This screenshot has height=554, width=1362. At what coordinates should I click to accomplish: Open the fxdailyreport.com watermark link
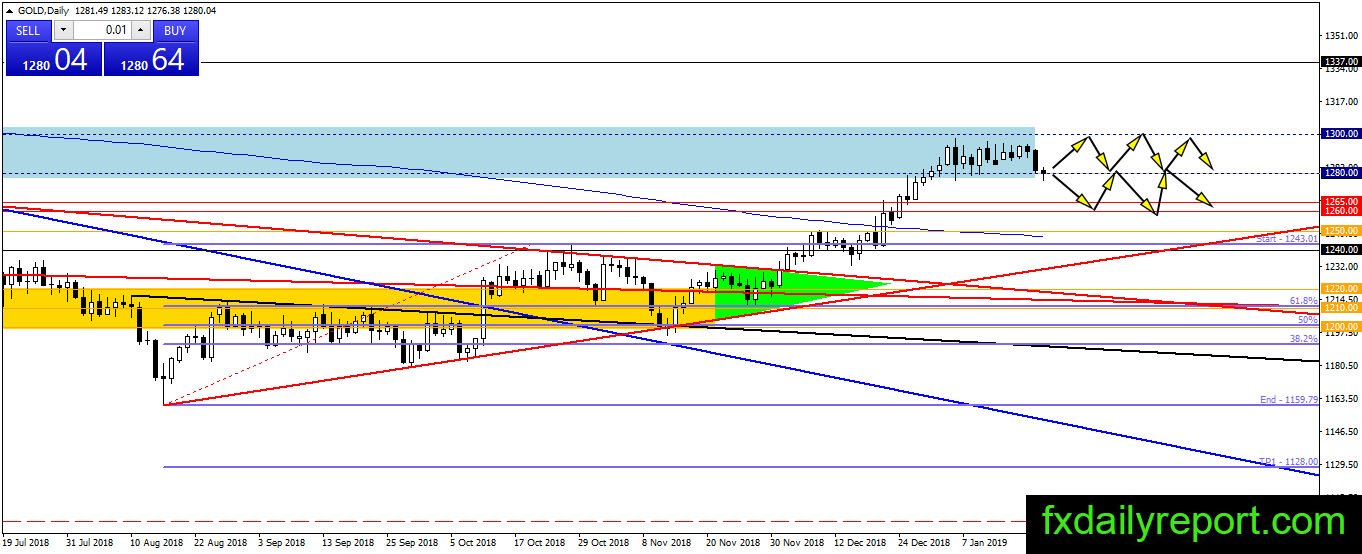tap(1193, 522)
